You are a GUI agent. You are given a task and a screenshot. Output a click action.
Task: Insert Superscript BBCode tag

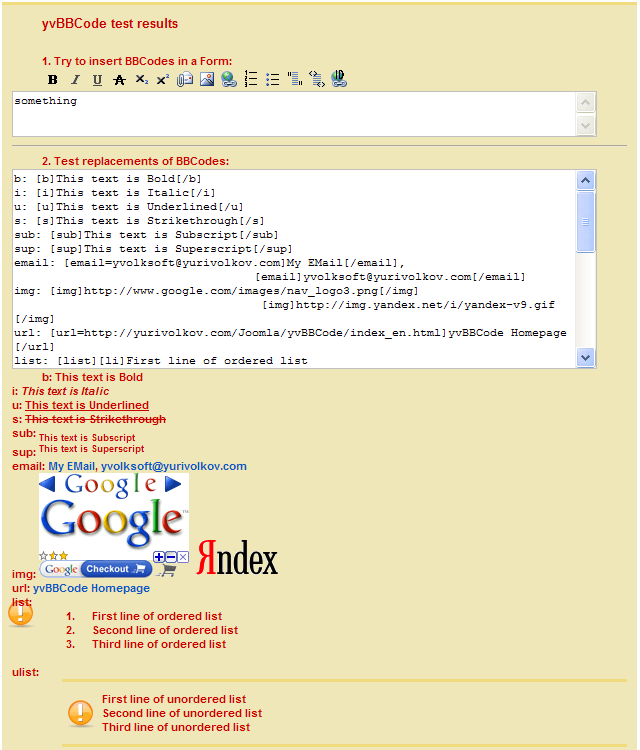(163, 79)
